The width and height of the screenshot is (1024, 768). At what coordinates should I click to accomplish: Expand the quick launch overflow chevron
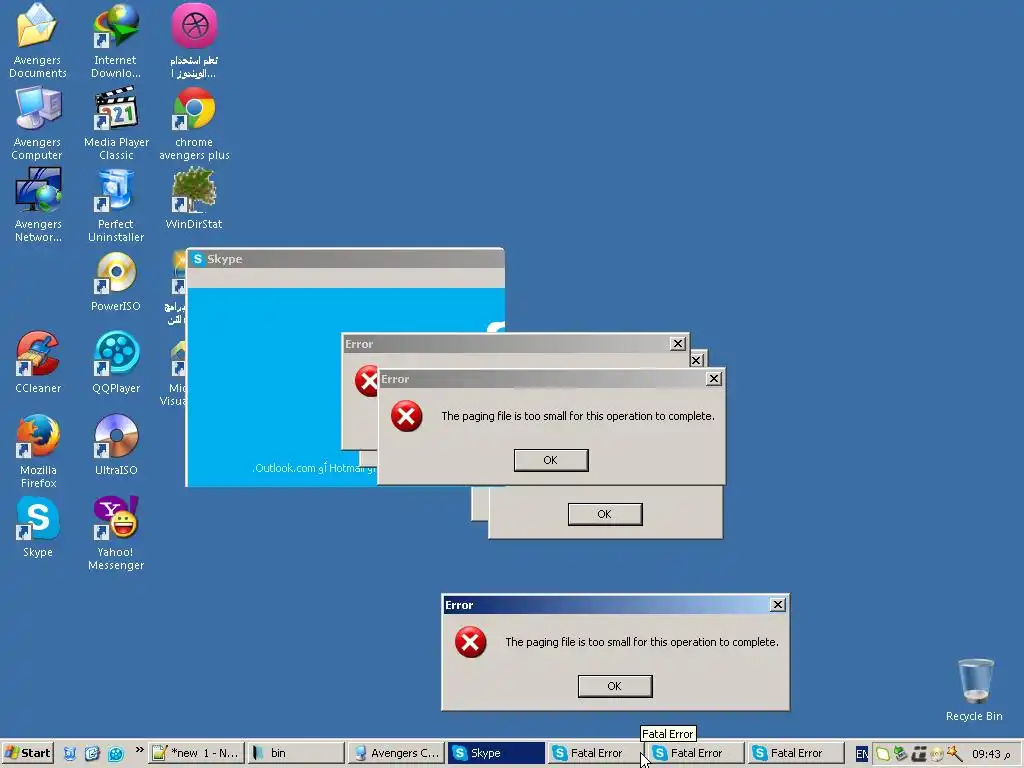(139, 750)
